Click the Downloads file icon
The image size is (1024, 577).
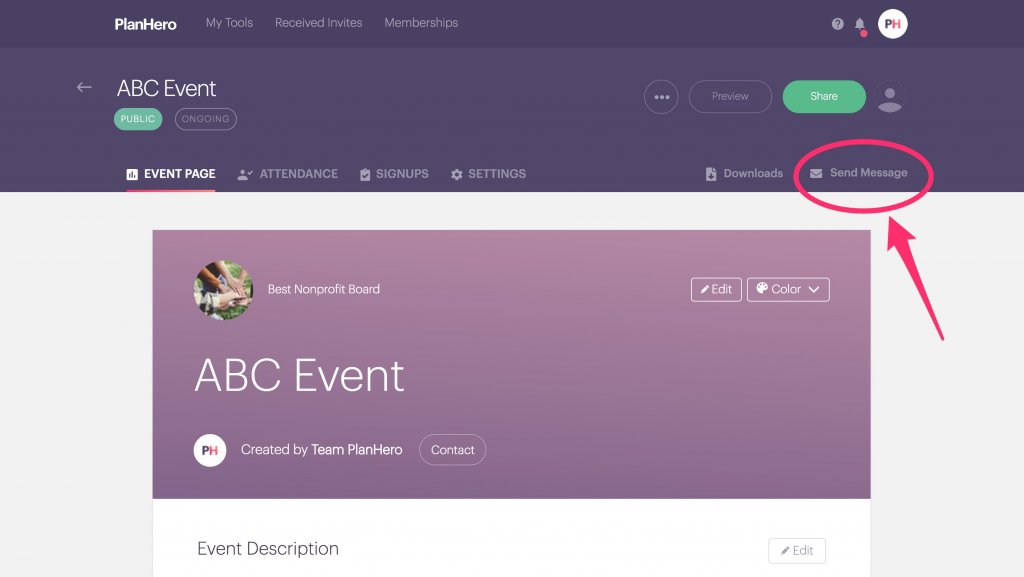[x=710, y=173]
